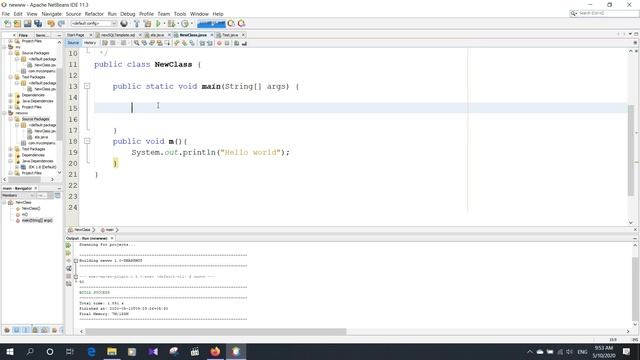Click the find selection magnifier in editor toolbar
This screenshot has height=360, width=640.
(136, 43)
